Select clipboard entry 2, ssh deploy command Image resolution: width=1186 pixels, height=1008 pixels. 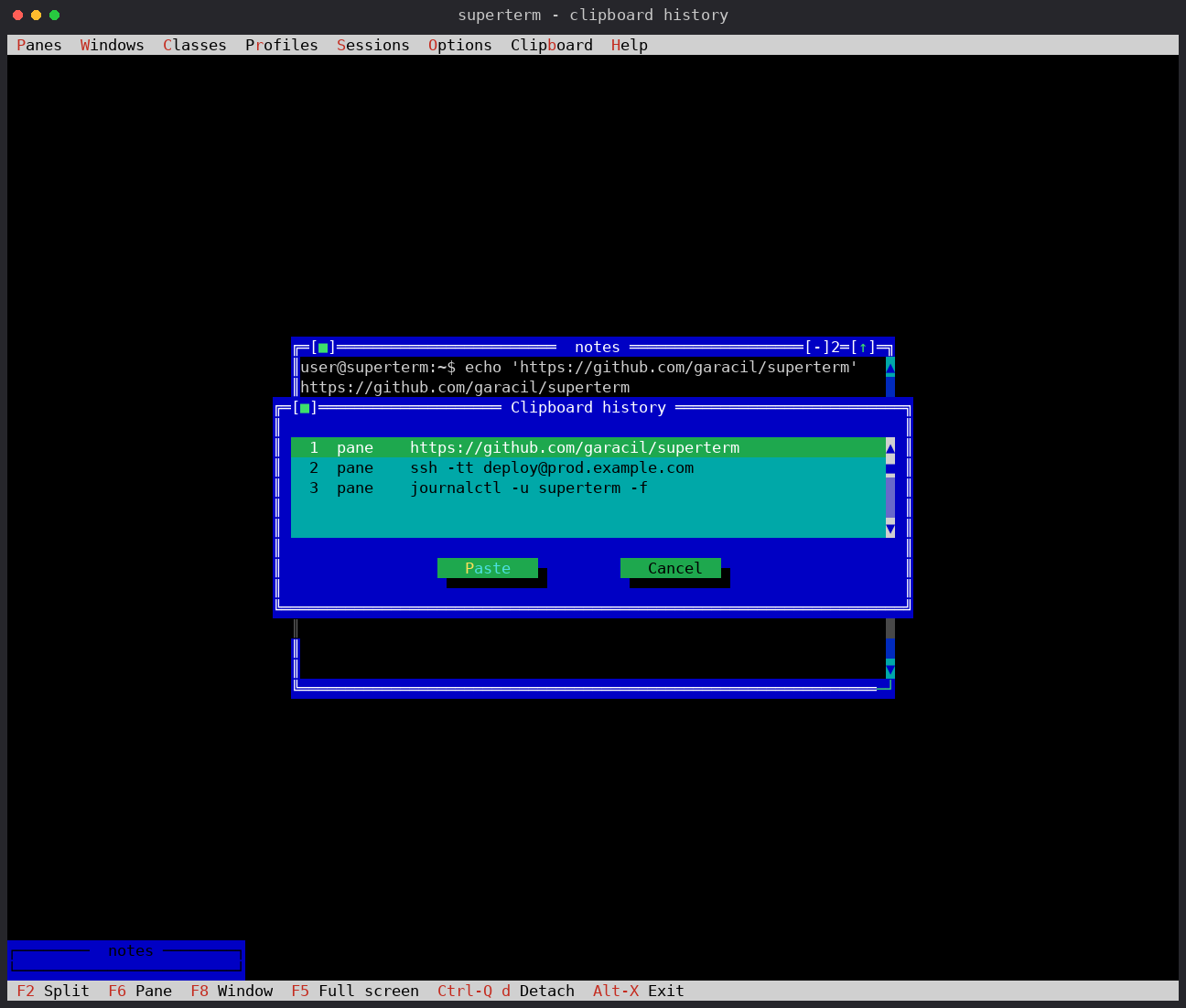588,467
